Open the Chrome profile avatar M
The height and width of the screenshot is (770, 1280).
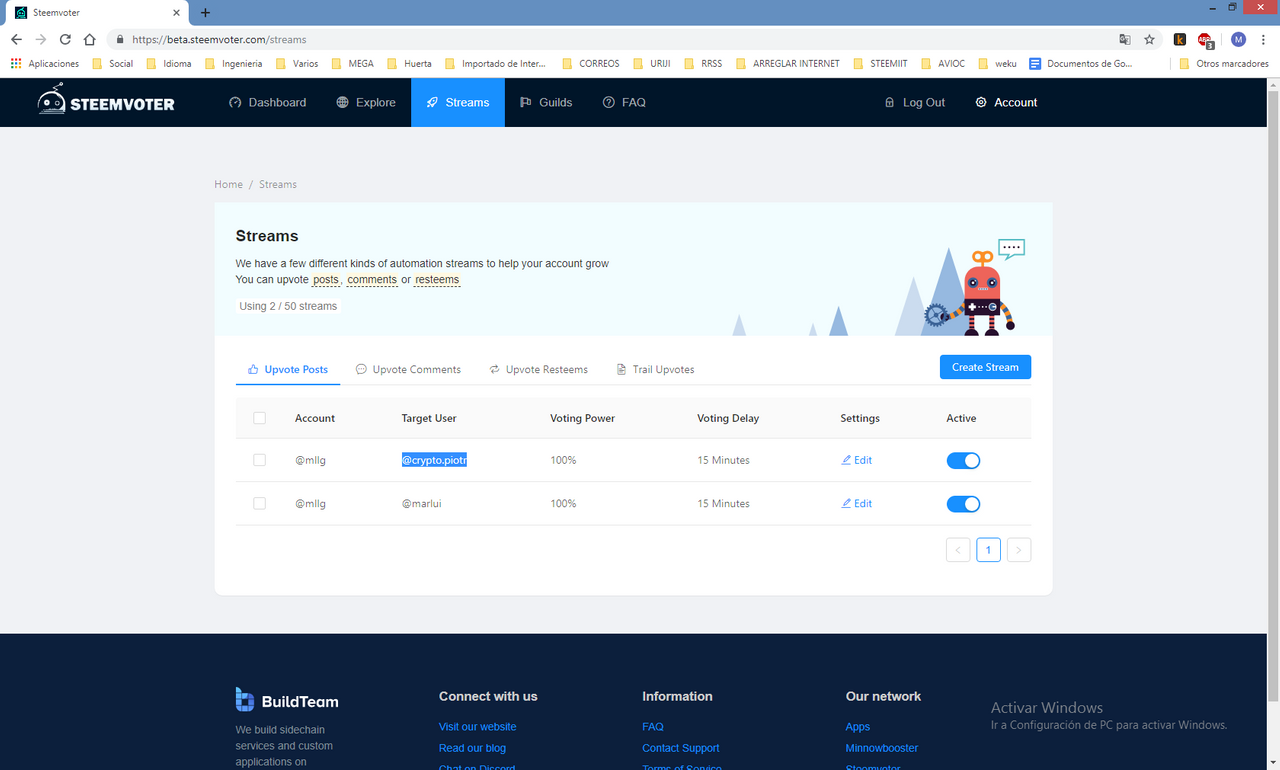click(x=1238, y=40)
